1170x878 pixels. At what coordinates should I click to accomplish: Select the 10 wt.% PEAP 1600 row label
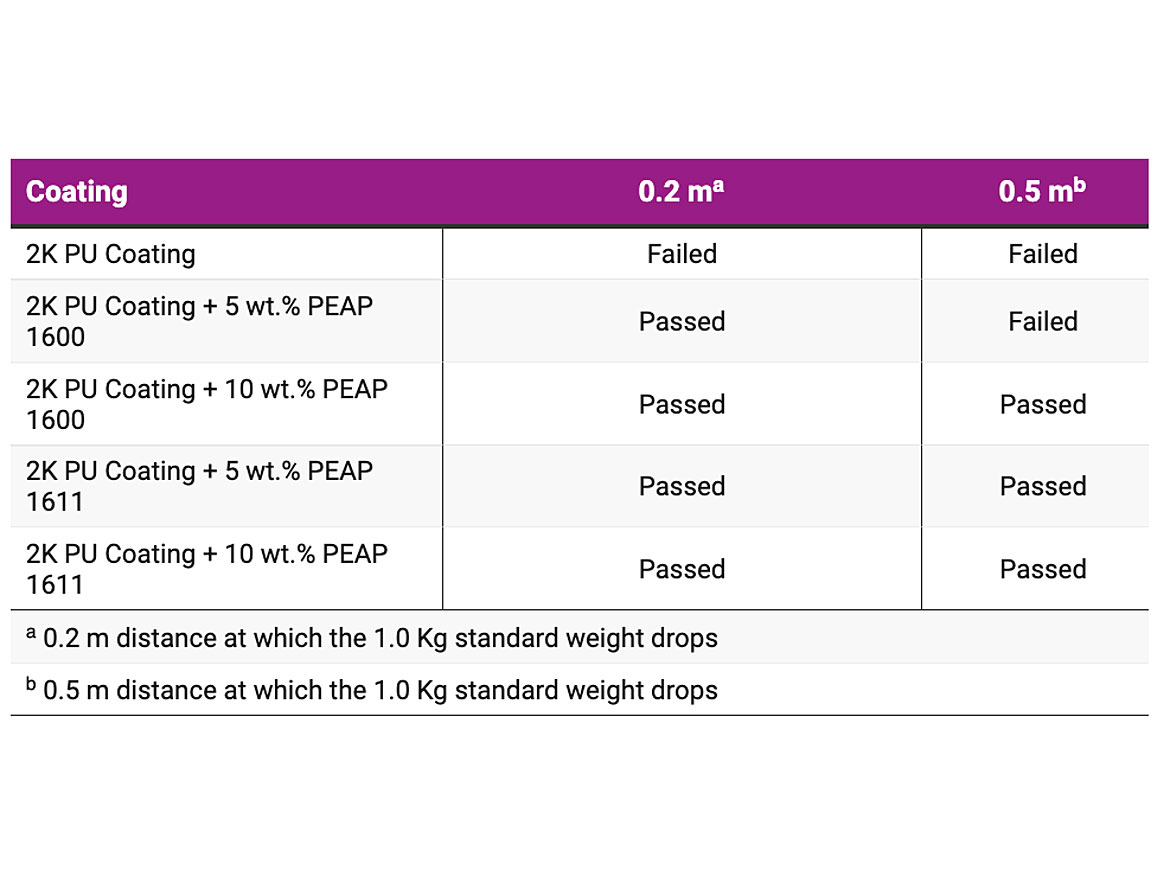[207, 404]
